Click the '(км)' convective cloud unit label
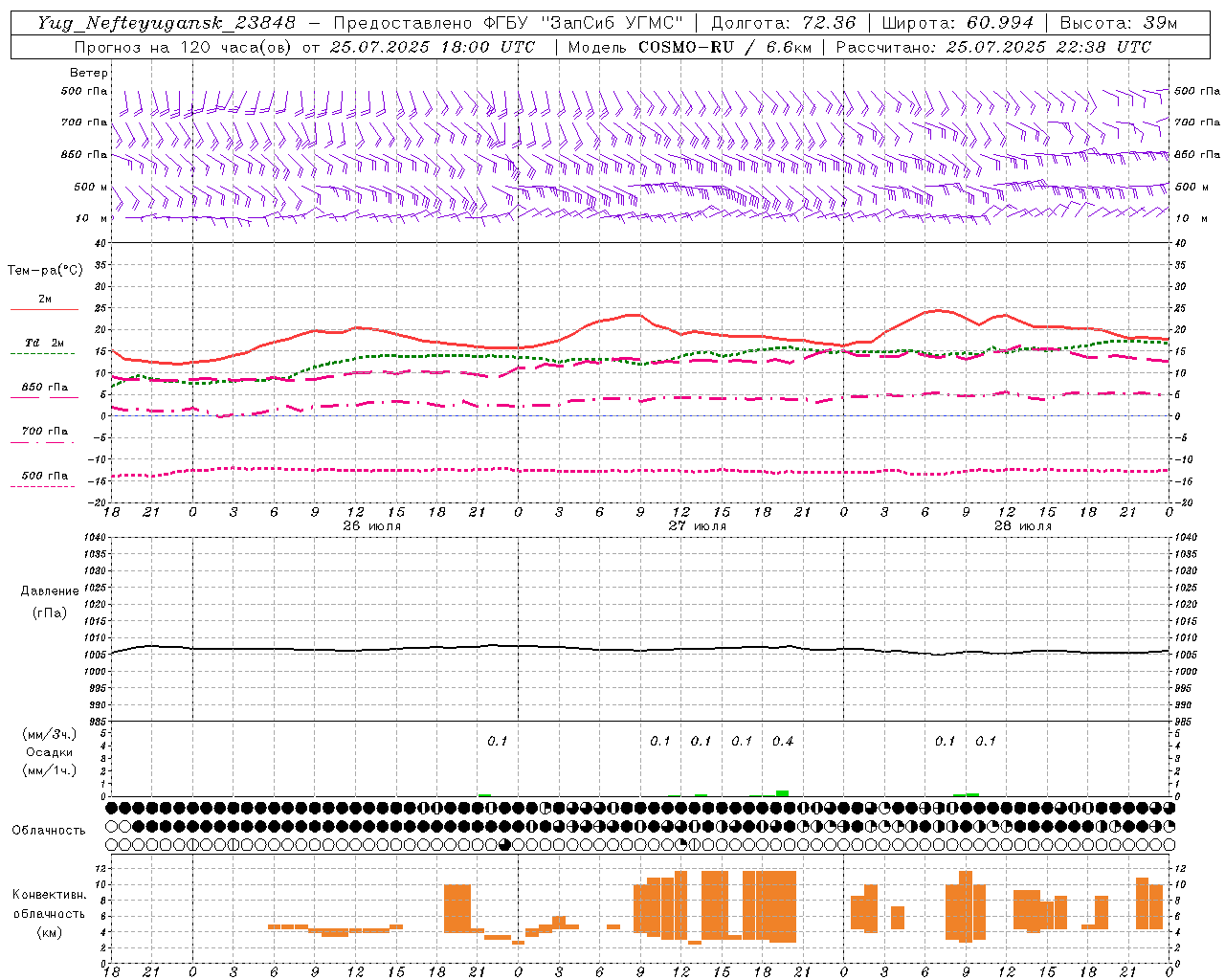The image size is (1225, 980). (x=50, y=932)
